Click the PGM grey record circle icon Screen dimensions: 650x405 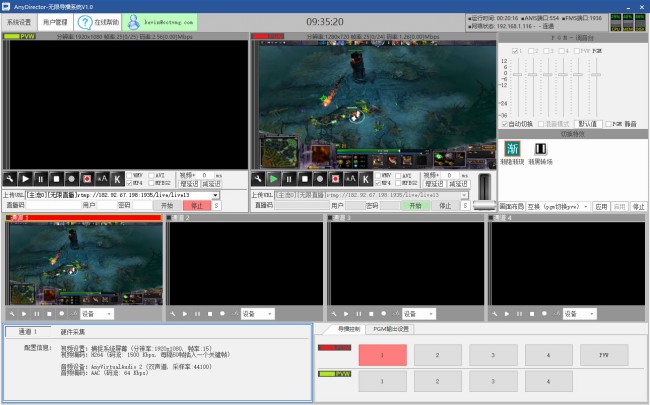click(320, 179)
